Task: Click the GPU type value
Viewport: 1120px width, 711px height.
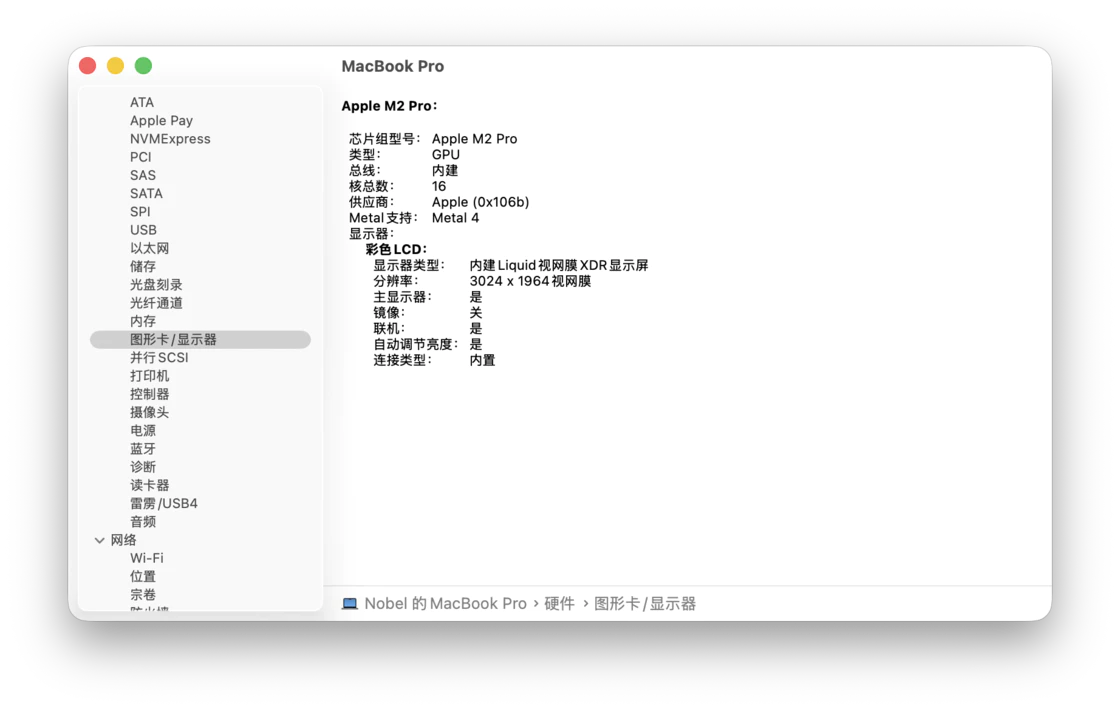Action: [x=446, y=154]
